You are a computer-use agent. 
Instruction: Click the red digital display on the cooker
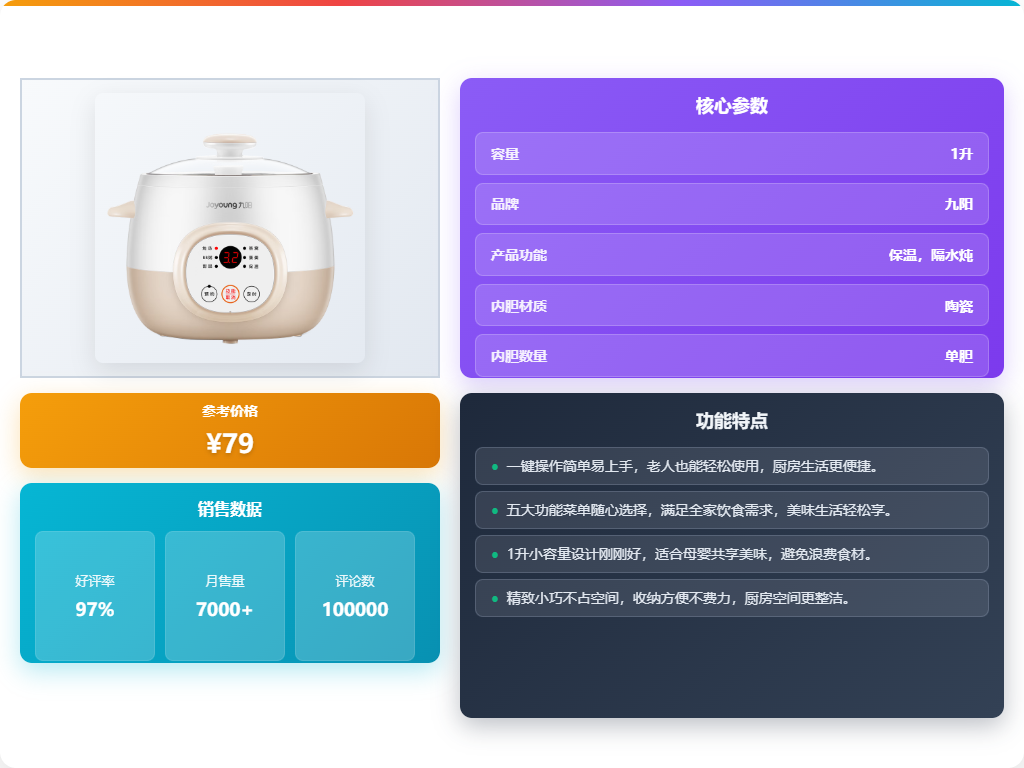pos(230,257)
